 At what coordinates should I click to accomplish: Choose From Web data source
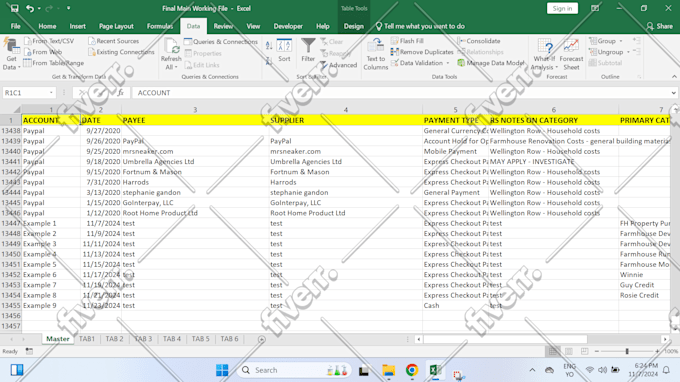coord(43,52)
